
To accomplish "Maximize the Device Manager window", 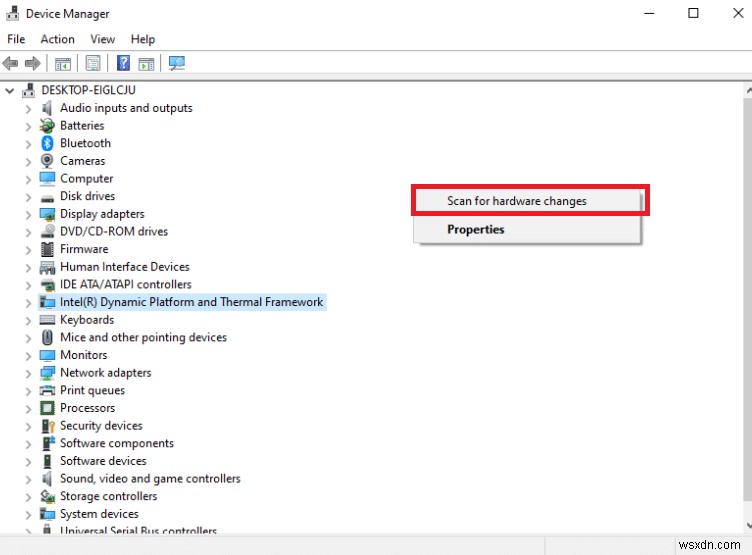I will pyautogui.click(x=693, y=13).
